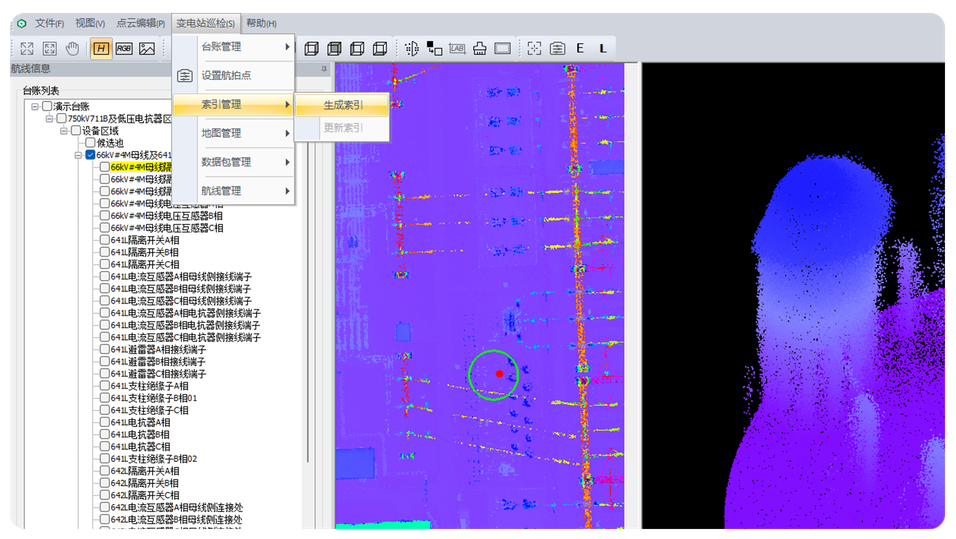The image size is (956, 539).
Task: Activate the H height coloring icon
Action: (101, 48)
